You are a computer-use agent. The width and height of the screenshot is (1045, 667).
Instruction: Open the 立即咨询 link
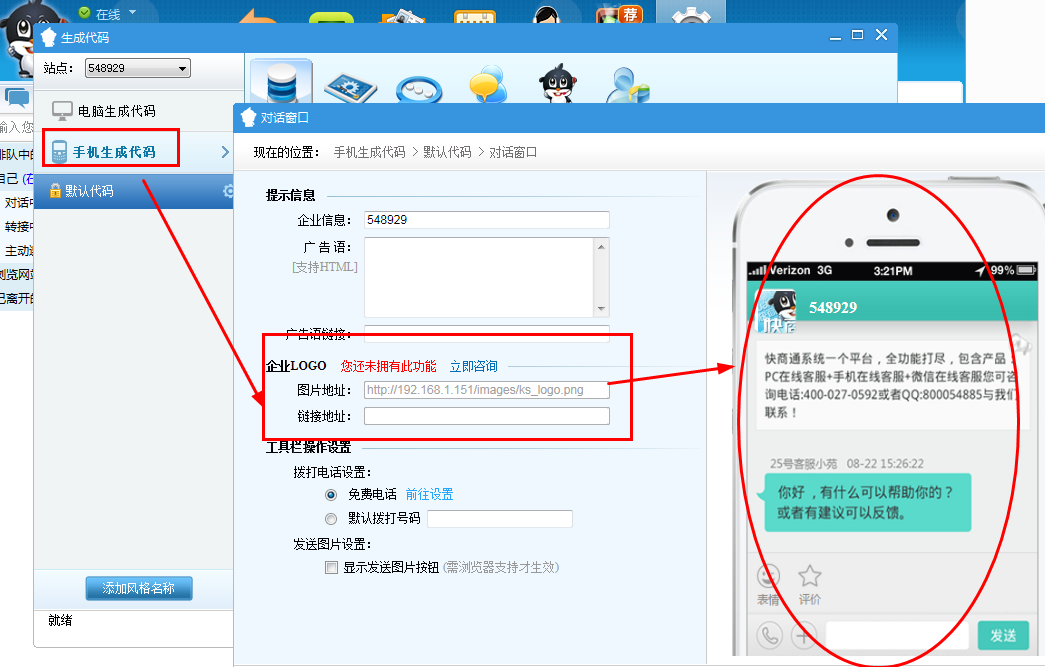coord(473,366)
